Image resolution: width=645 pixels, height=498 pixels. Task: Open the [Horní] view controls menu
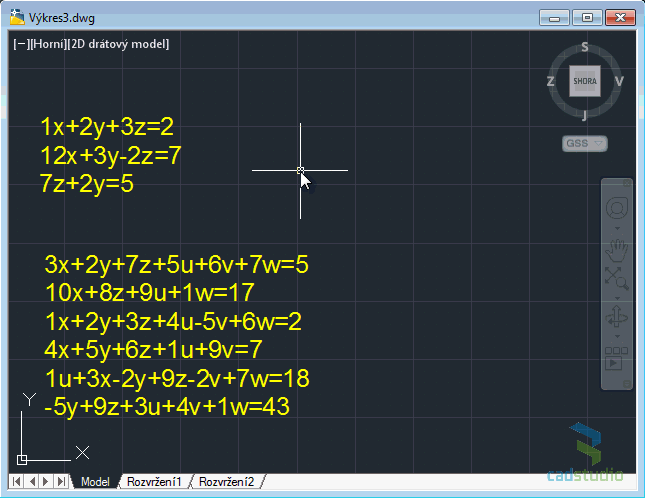(49, 44)
